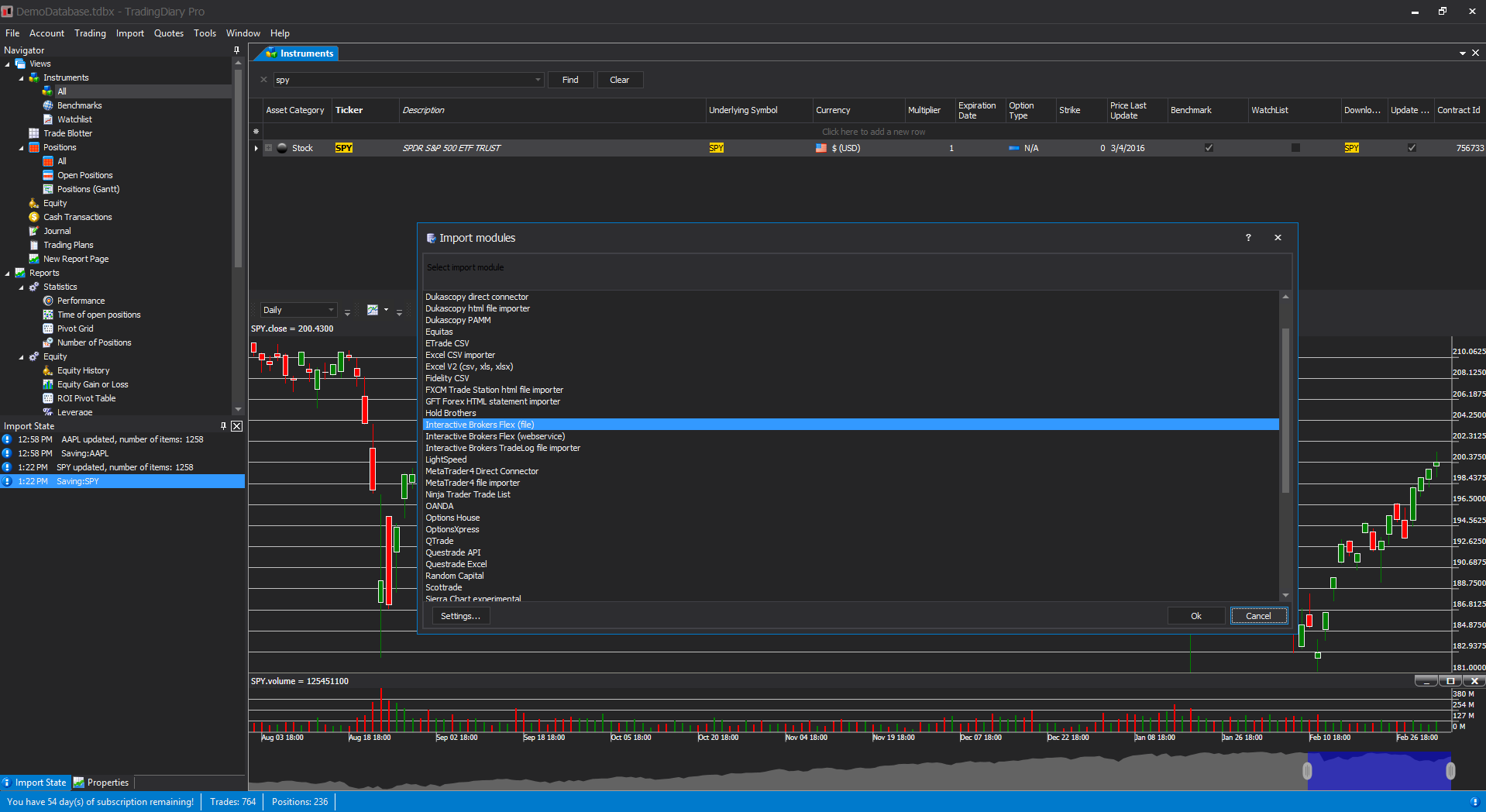Collapse the Reports tree node

tap(7, 274)
